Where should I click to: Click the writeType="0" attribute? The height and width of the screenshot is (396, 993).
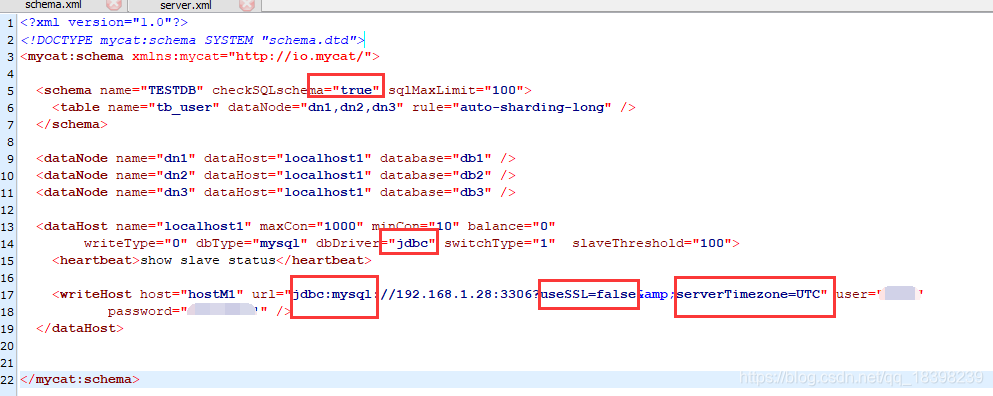click(x=136, y=243)
